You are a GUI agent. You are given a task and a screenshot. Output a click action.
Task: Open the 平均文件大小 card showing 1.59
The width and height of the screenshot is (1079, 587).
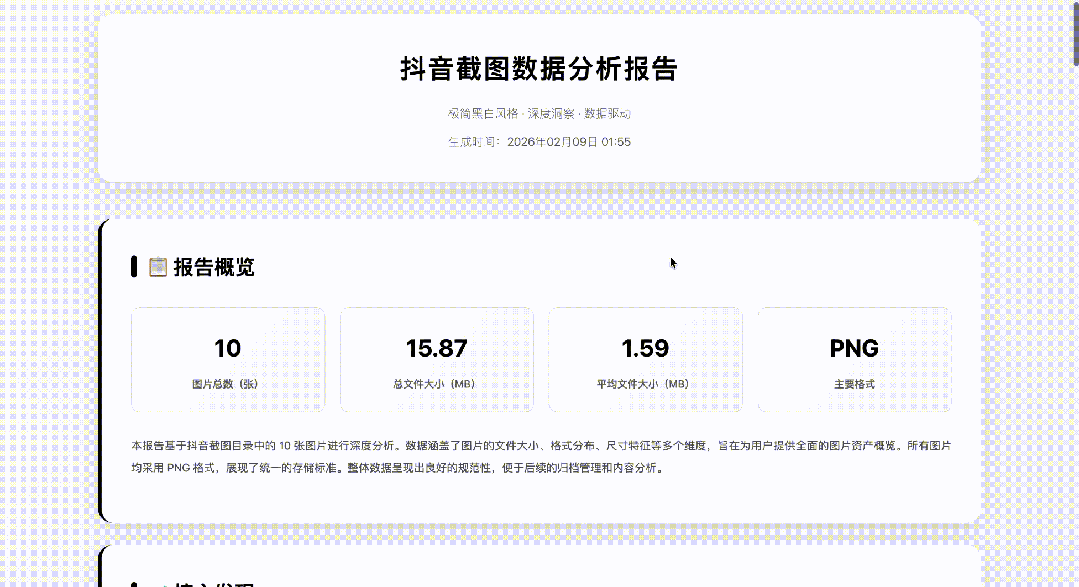(645, 360)
